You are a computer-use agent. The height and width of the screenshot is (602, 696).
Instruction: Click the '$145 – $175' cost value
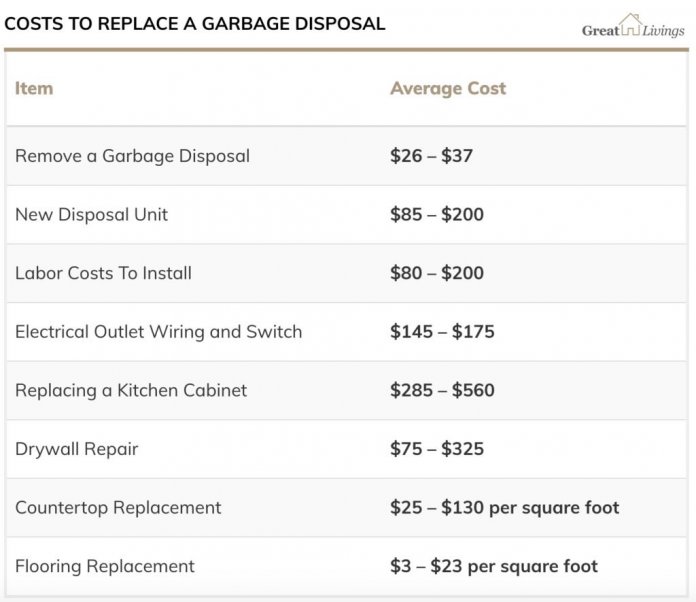[x=442, y=331]
